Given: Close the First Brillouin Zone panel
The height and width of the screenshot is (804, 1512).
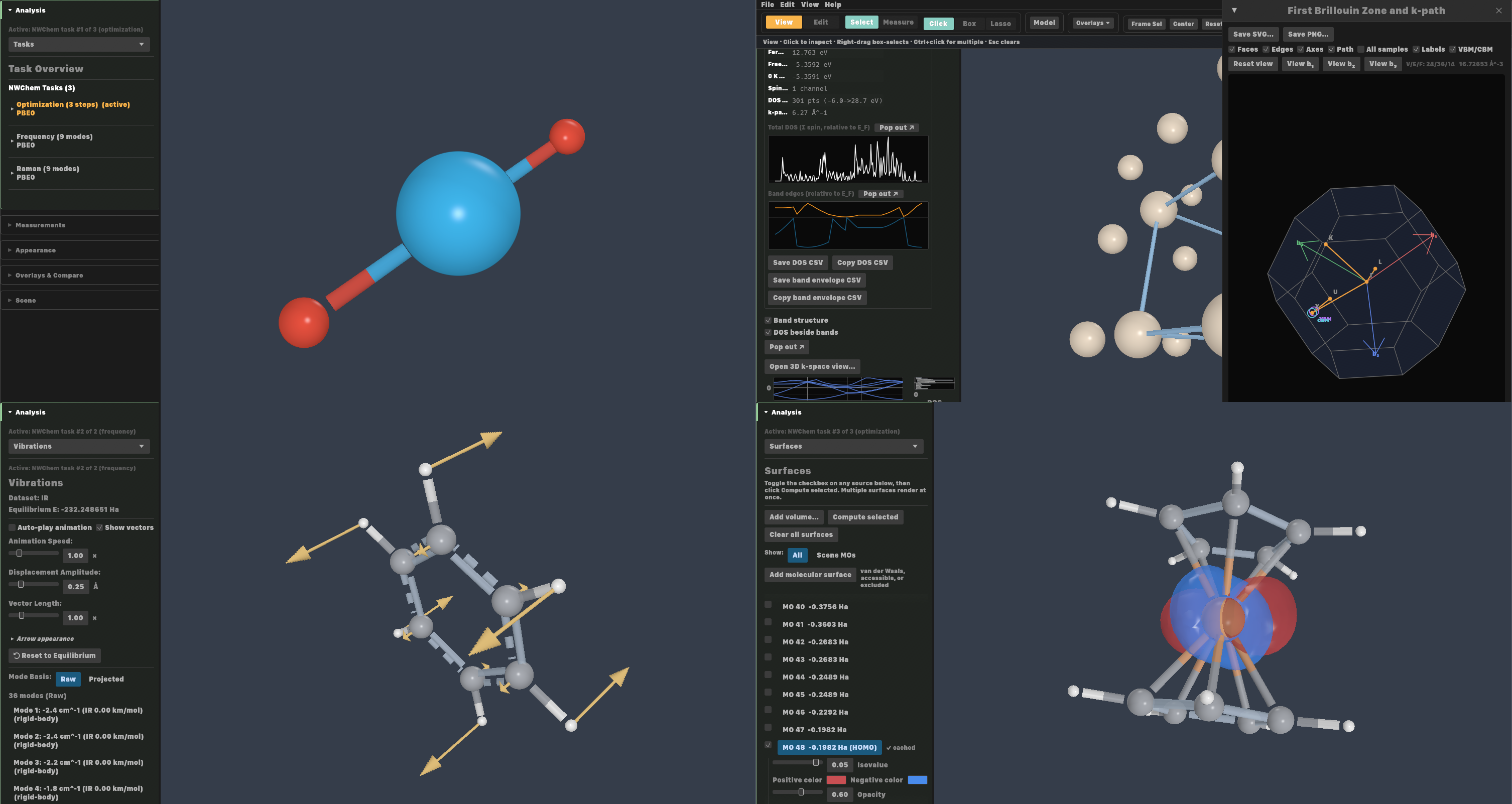Looking at the screenshot, I should click(1498, 11).
